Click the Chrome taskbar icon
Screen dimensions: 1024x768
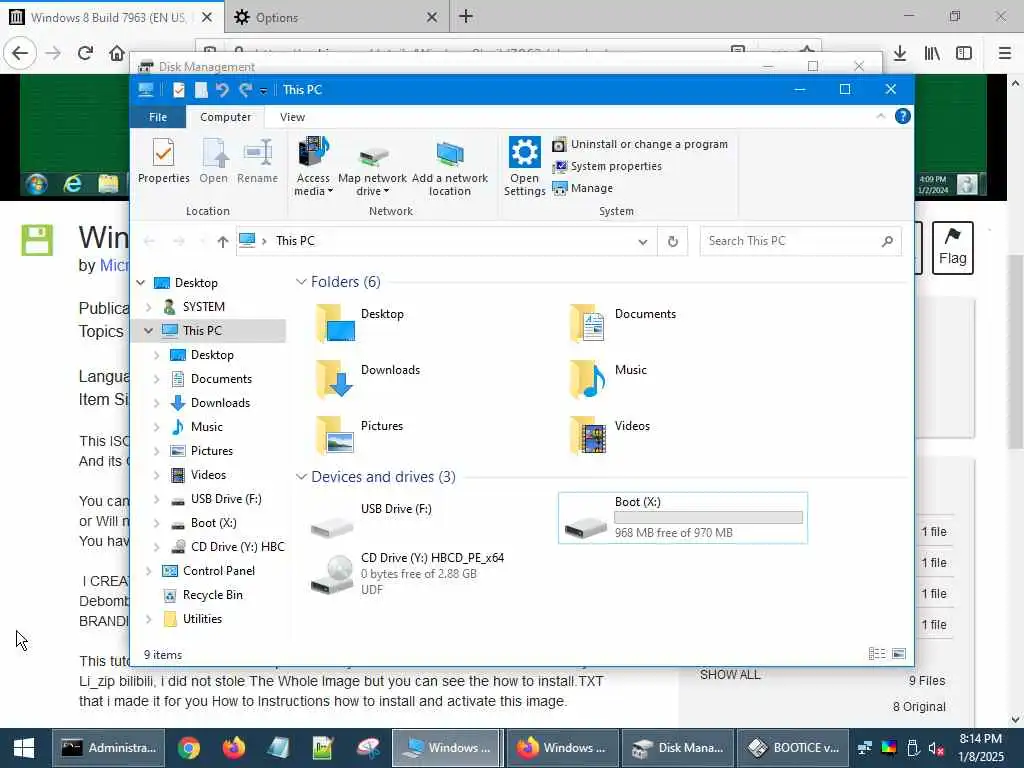[188, 748]
